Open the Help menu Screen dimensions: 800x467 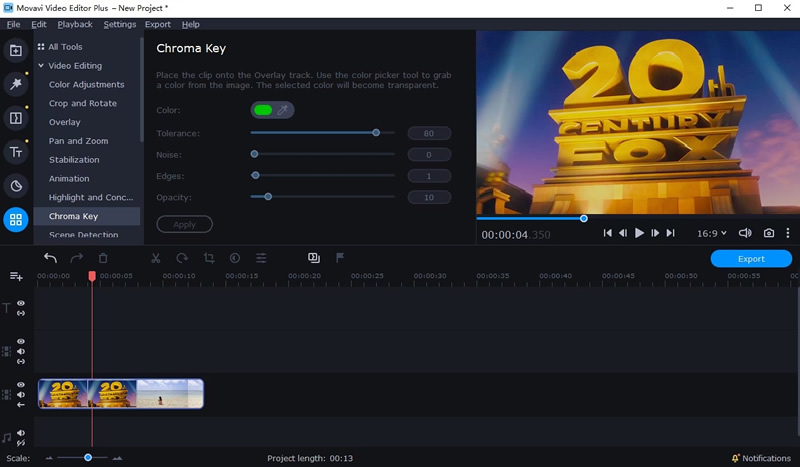(191, 24)
